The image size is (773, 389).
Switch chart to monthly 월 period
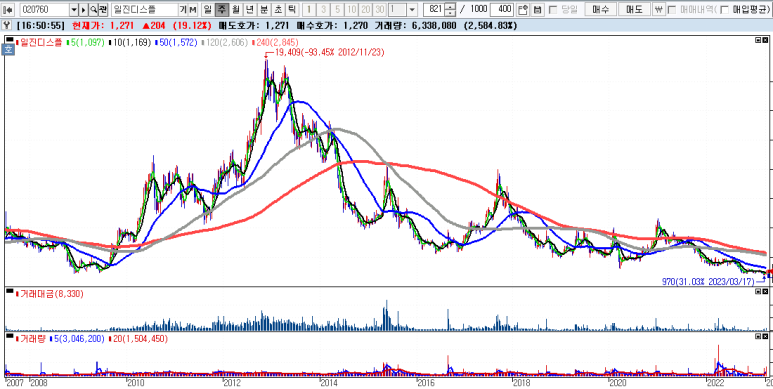[x=236, y=9]
